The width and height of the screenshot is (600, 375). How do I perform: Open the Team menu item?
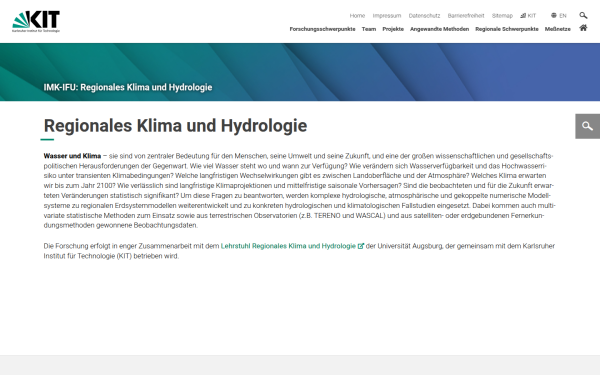tap(369, 29)
